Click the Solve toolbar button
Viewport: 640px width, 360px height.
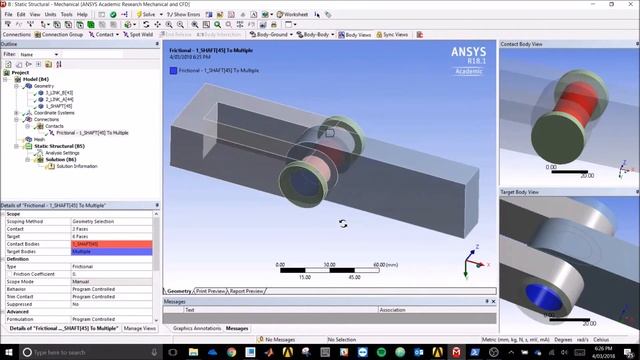(146, 14)
